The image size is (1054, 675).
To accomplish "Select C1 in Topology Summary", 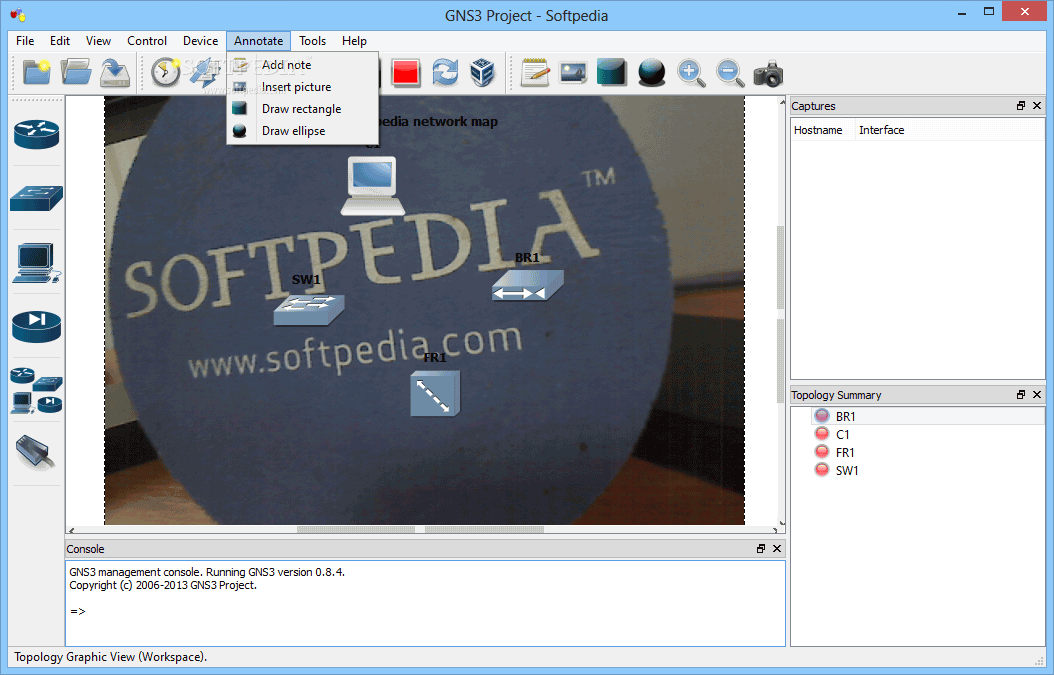I will 842,435.
